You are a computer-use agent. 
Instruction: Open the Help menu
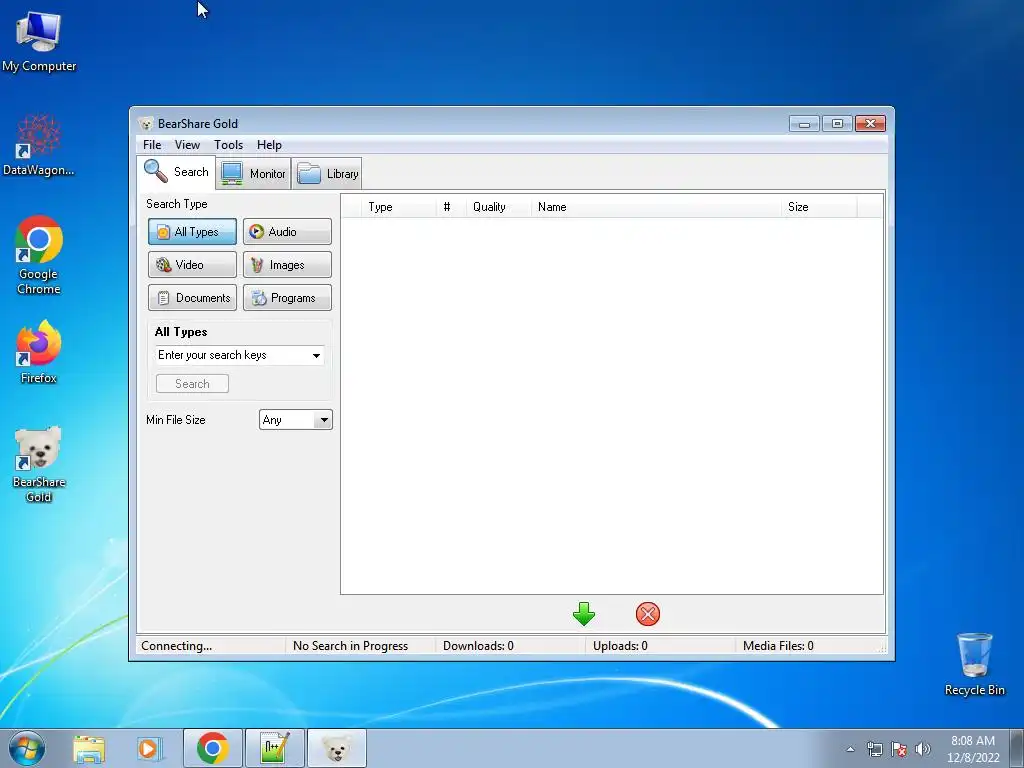(269, 145)
